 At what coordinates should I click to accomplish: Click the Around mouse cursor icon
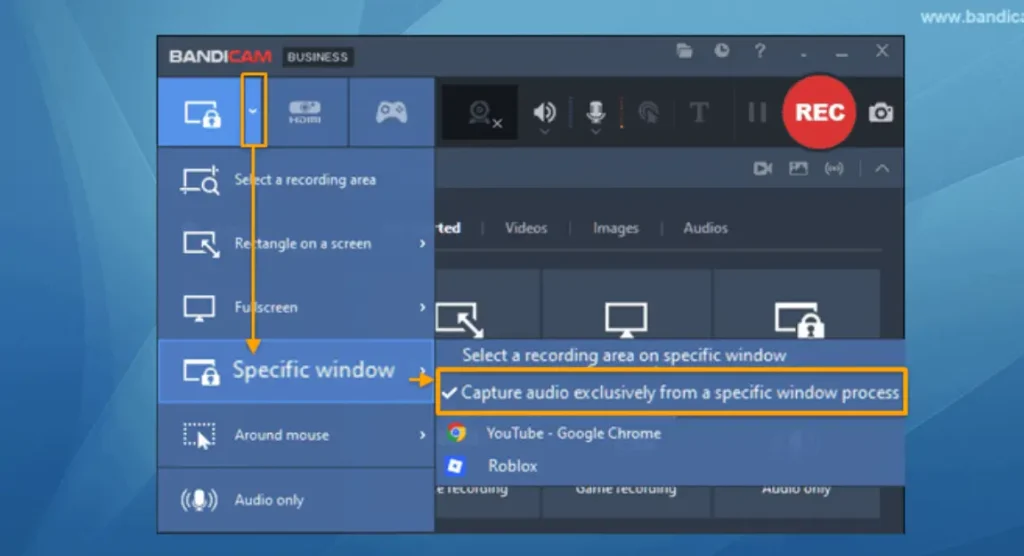tap(199, 435)
